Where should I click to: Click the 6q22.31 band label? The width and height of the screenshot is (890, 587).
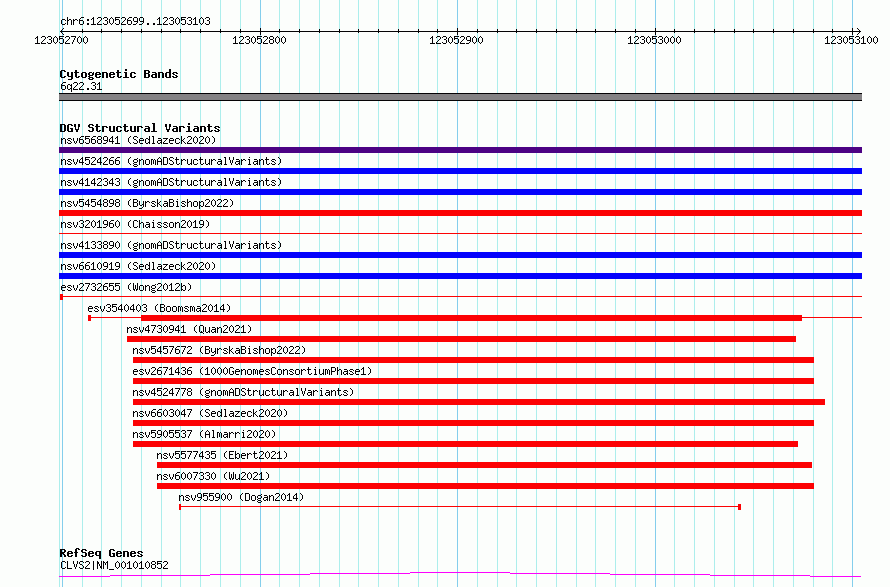point(81,86)
